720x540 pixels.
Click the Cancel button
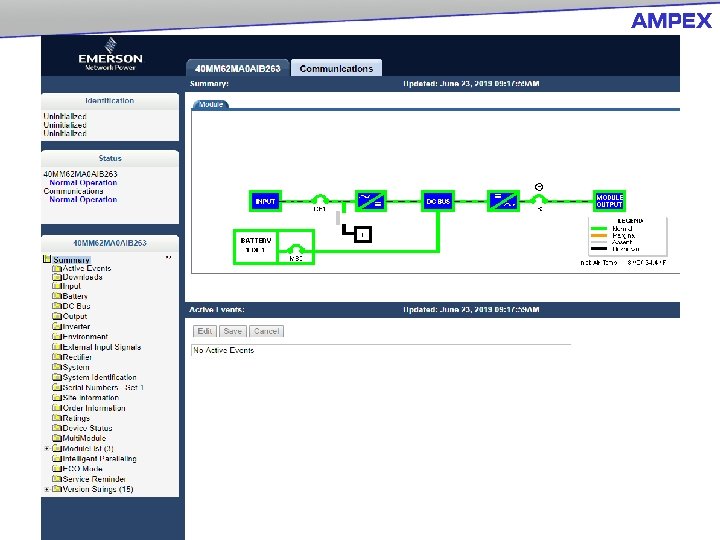click(266, 331)
